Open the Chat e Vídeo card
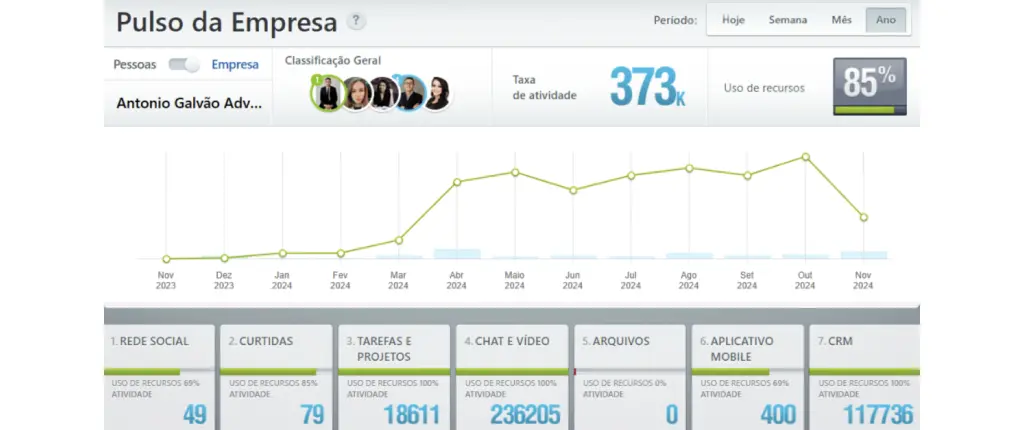The image size is (1024, 430). (x=511, y=377)
